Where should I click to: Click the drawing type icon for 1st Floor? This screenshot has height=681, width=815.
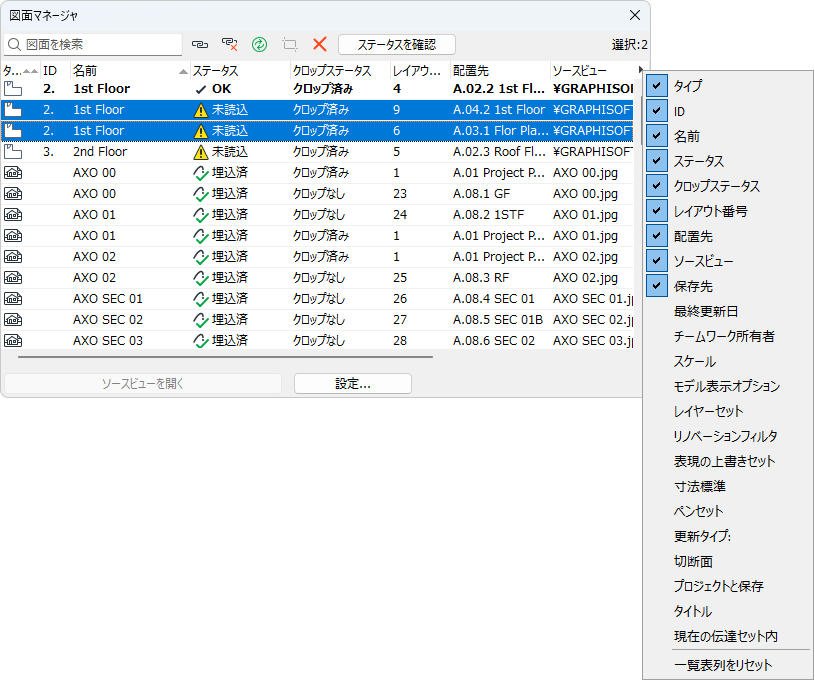click(14, 89)
